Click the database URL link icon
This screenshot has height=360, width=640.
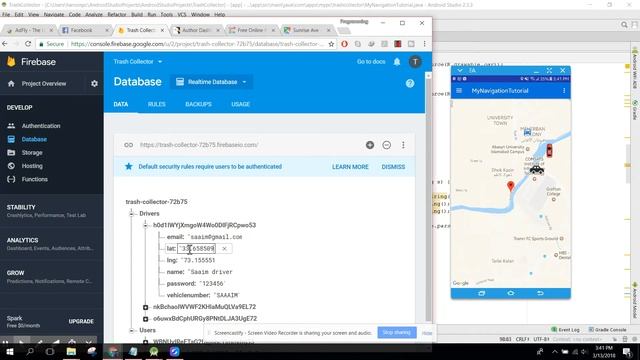[x=129, y=145]
